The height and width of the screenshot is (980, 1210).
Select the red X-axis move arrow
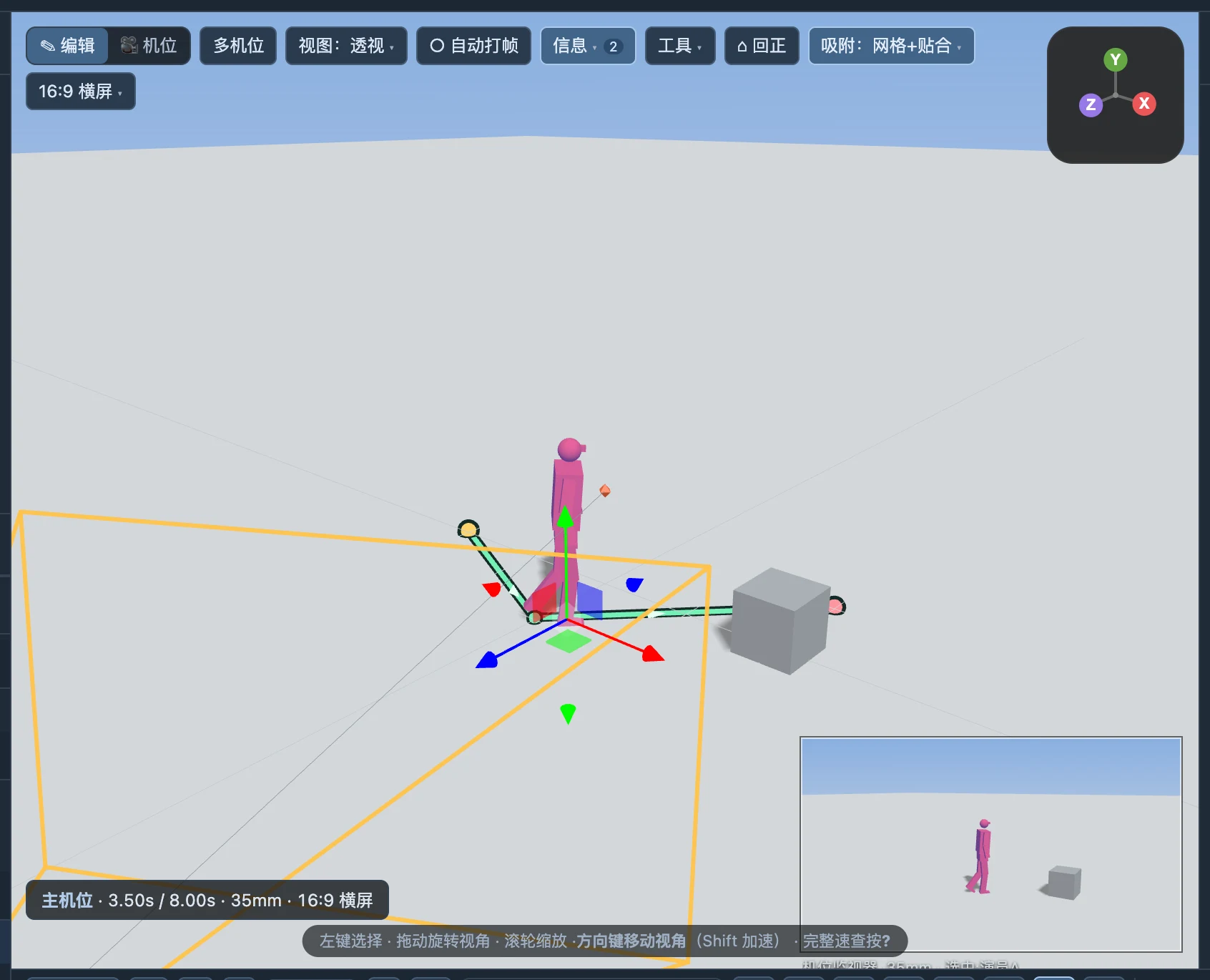coord(653,654)
